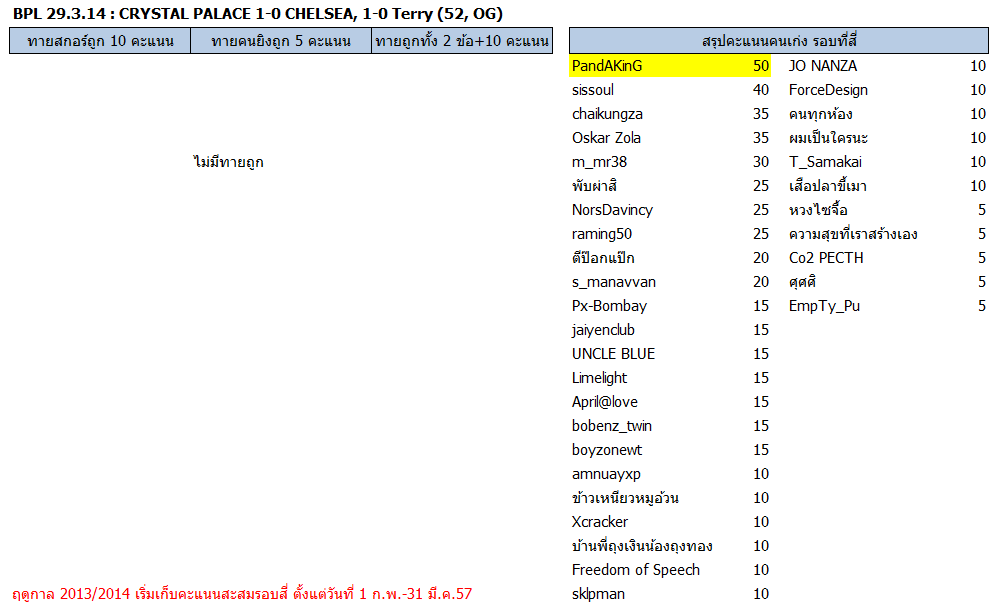999x610 pixels.
Task: Select the name UNCLE BLUE
Action: (x=613, y=354)
